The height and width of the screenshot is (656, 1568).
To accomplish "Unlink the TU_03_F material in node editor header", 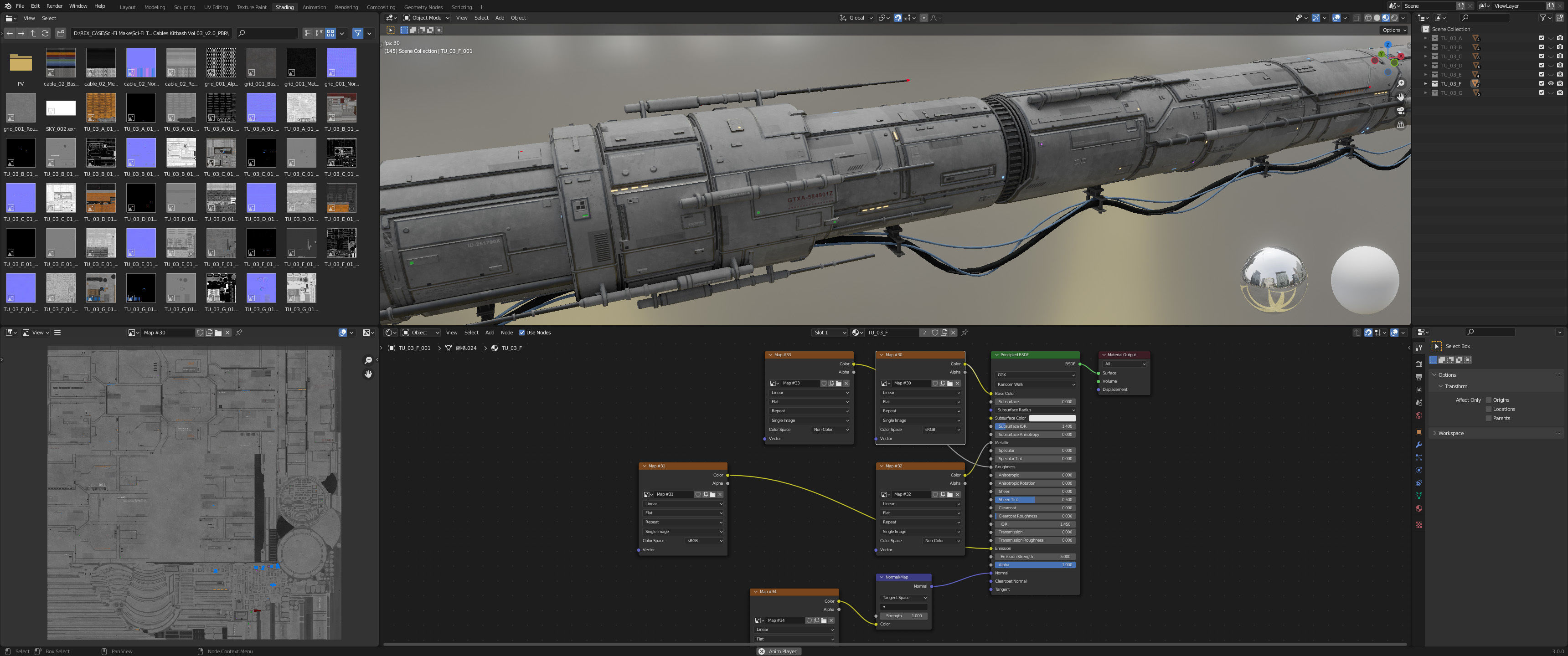I will (953, 332).
